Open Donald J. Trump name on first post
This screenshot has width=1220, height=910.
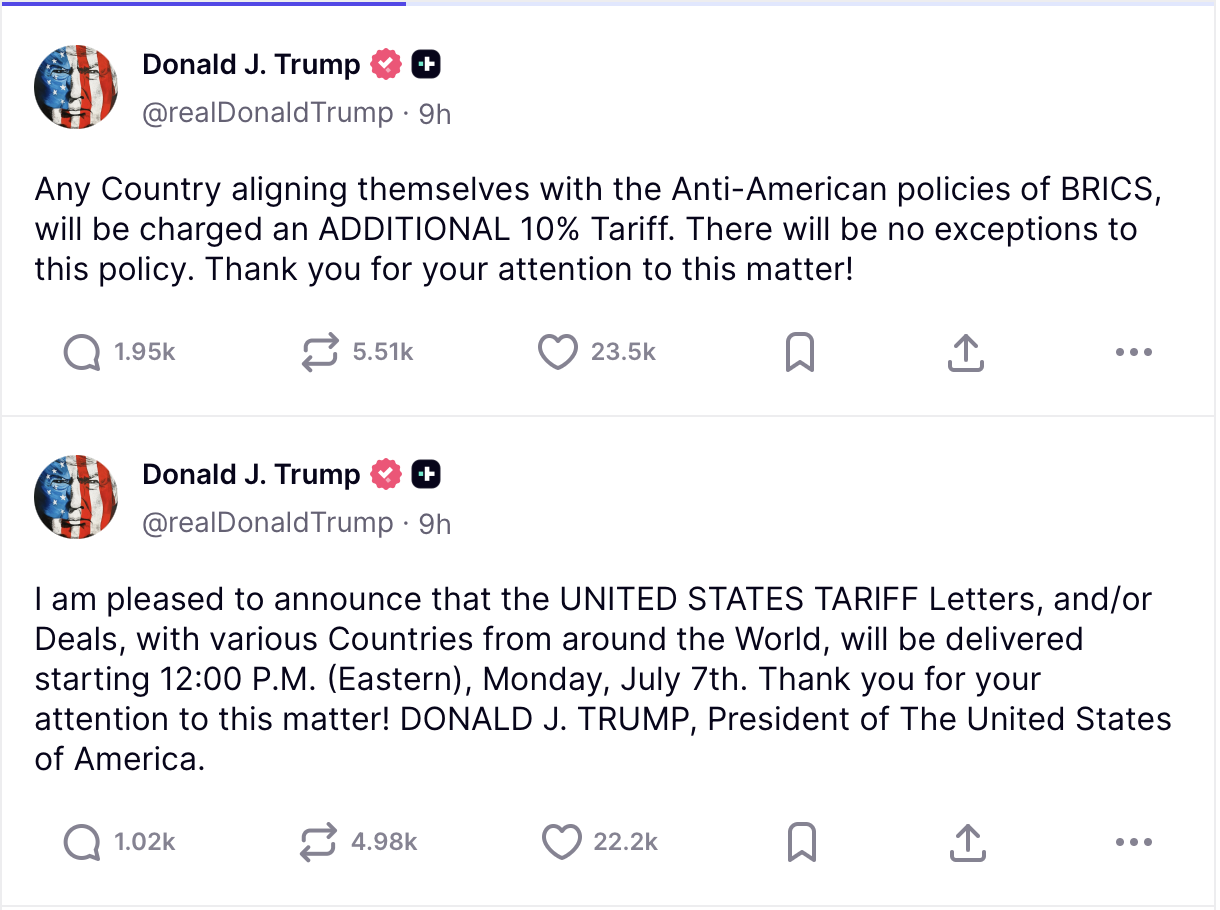click(251, 65)
